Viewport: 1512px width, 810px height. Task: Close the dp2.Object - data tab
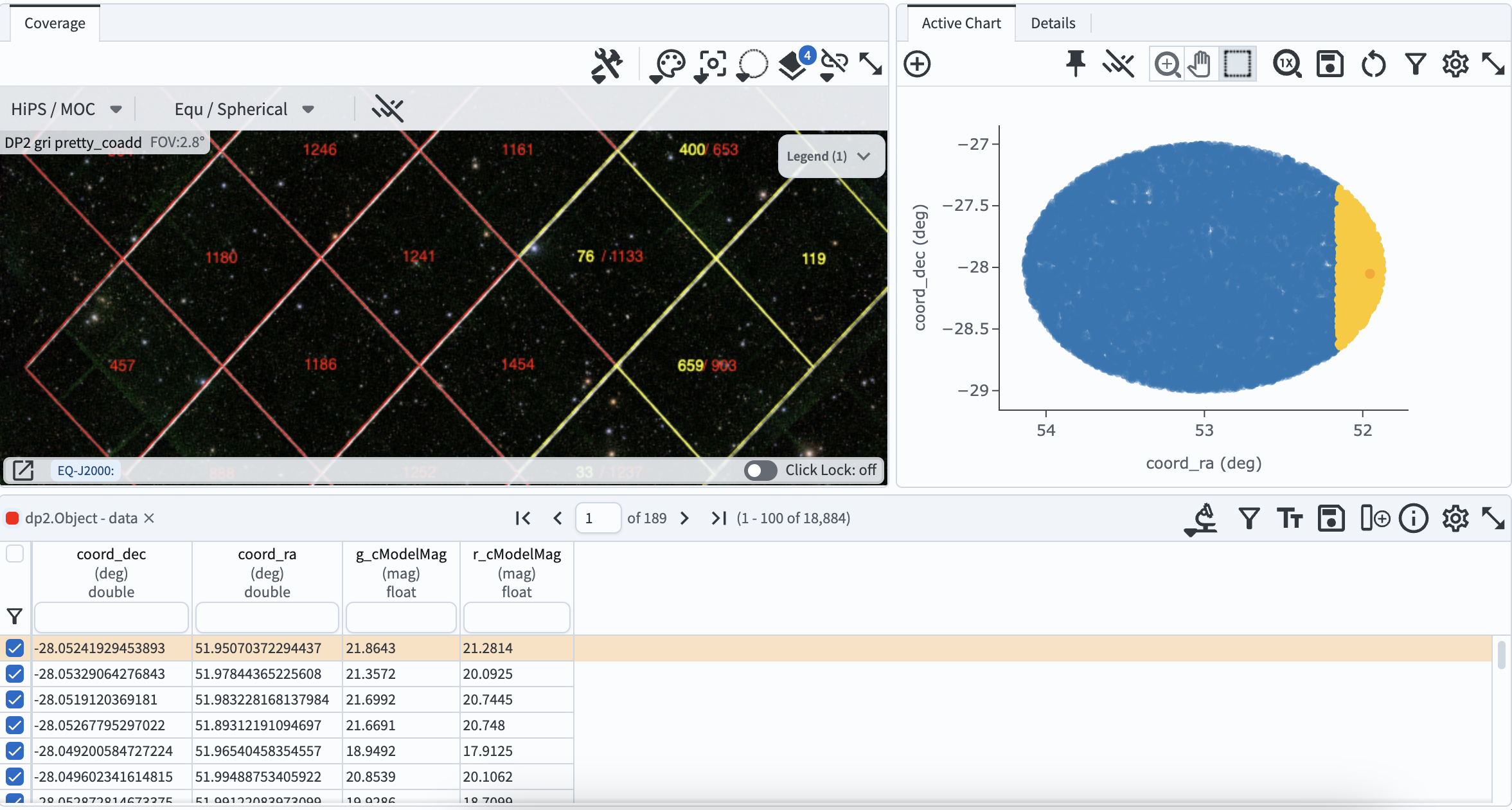[149, 518]
